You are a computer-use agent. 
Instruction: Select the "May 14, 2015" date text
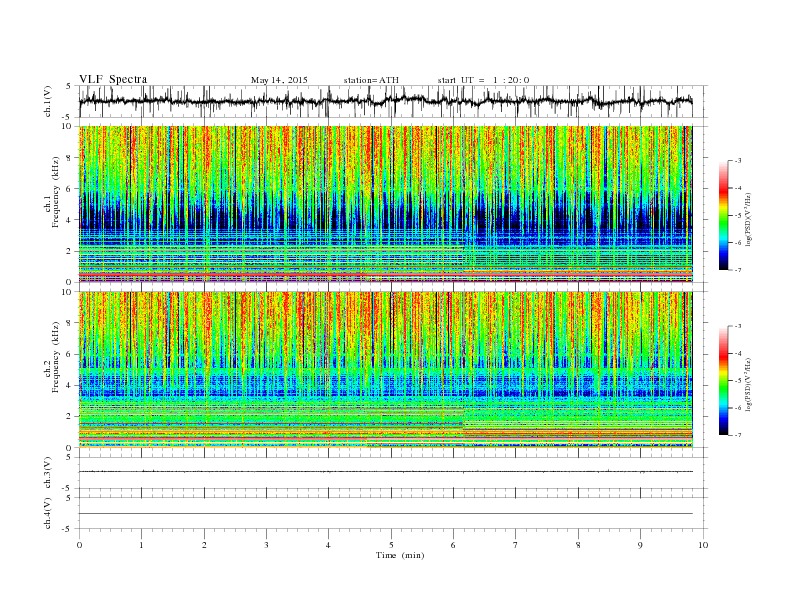tap(279, 80)
